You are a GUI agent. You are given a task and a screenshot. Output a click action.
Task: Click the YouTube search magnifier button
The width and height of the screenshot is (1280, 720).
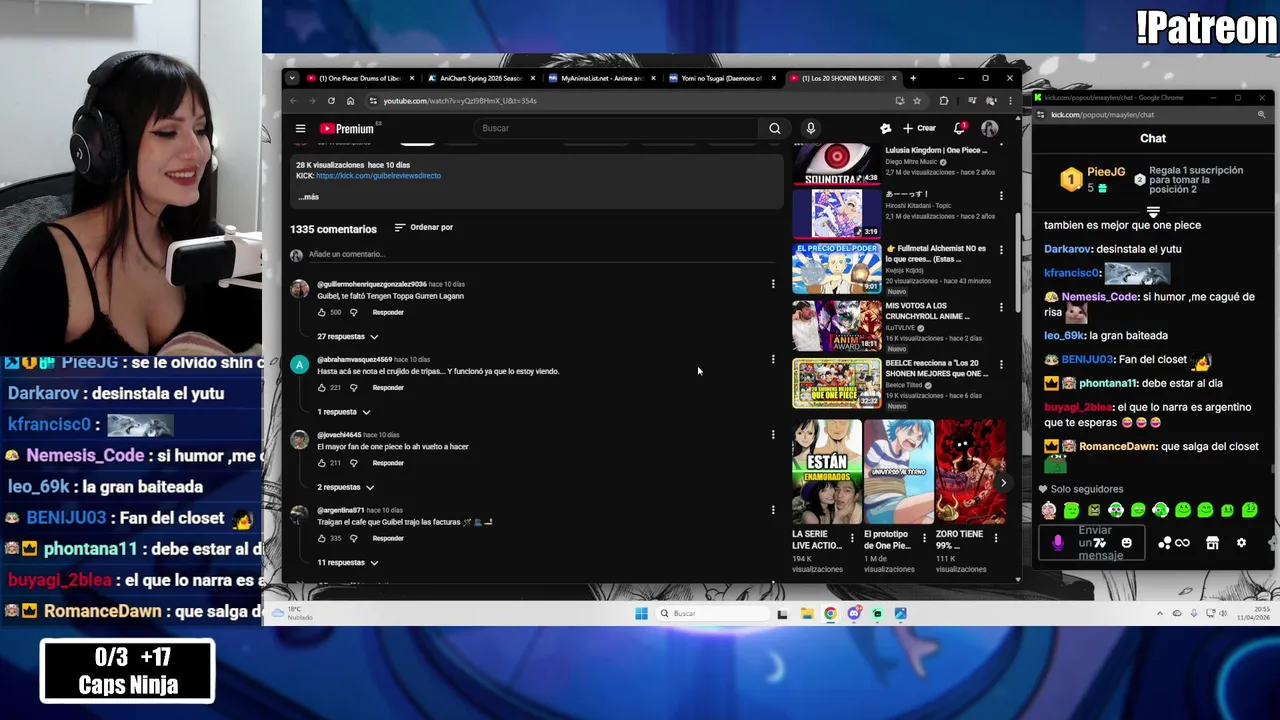[x=774, y=128]
